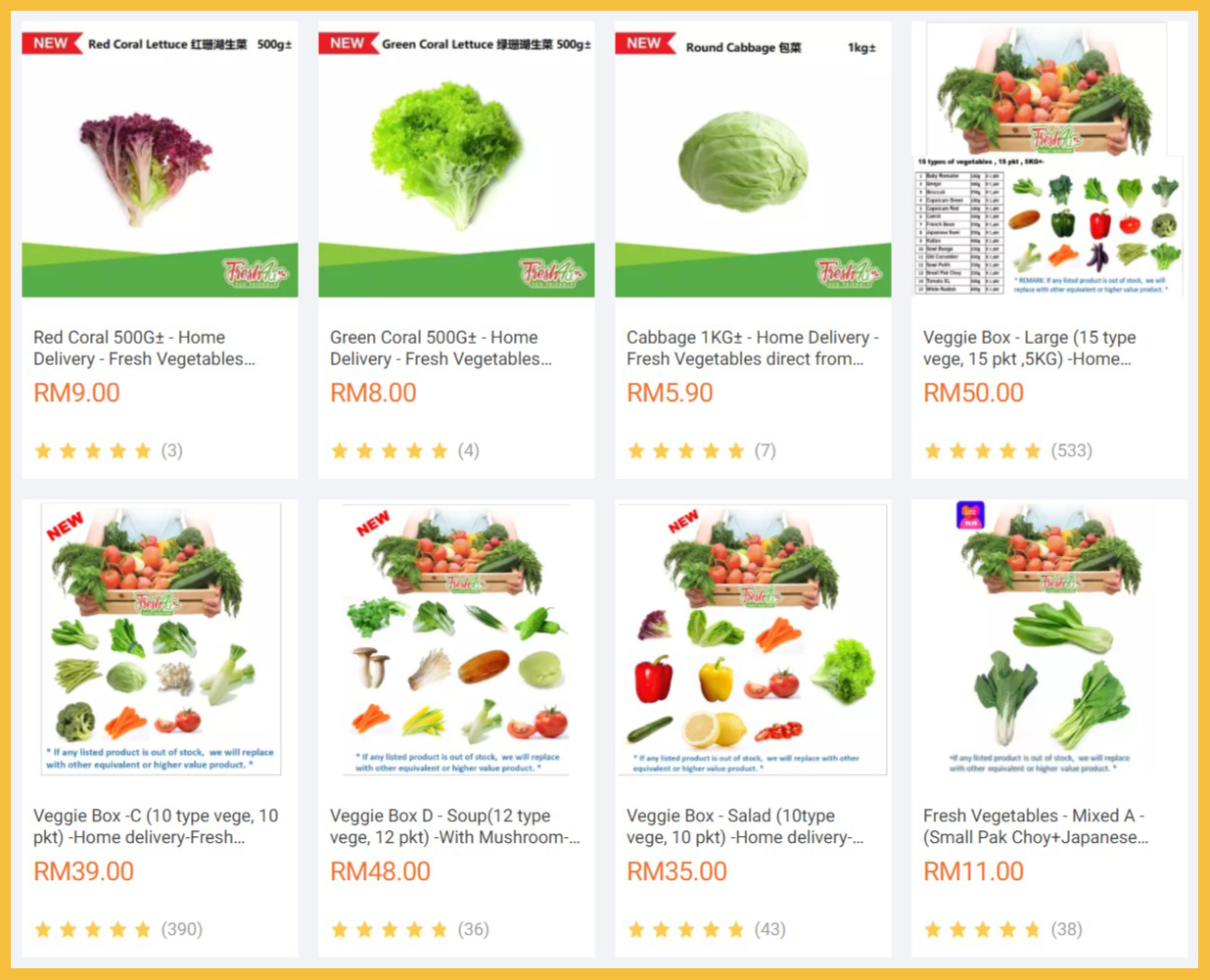The width and height of the screenshot is (1210, 980).
Task: Open the Mixed A pak choy image
Action: 1049,638
